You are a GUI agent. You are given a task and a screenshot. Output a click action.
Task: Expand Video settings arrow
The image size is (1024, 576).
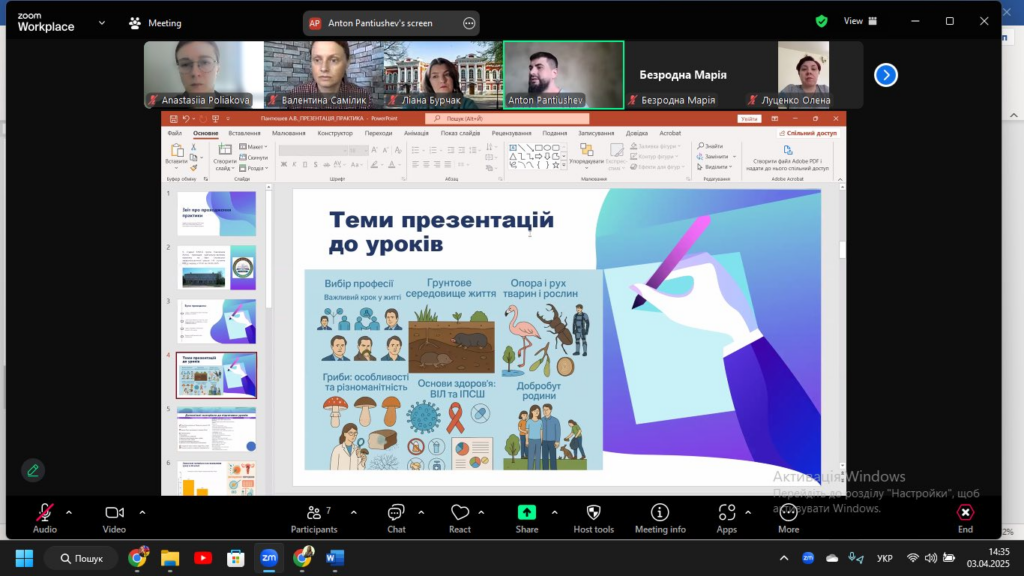(x=142, y=513)
